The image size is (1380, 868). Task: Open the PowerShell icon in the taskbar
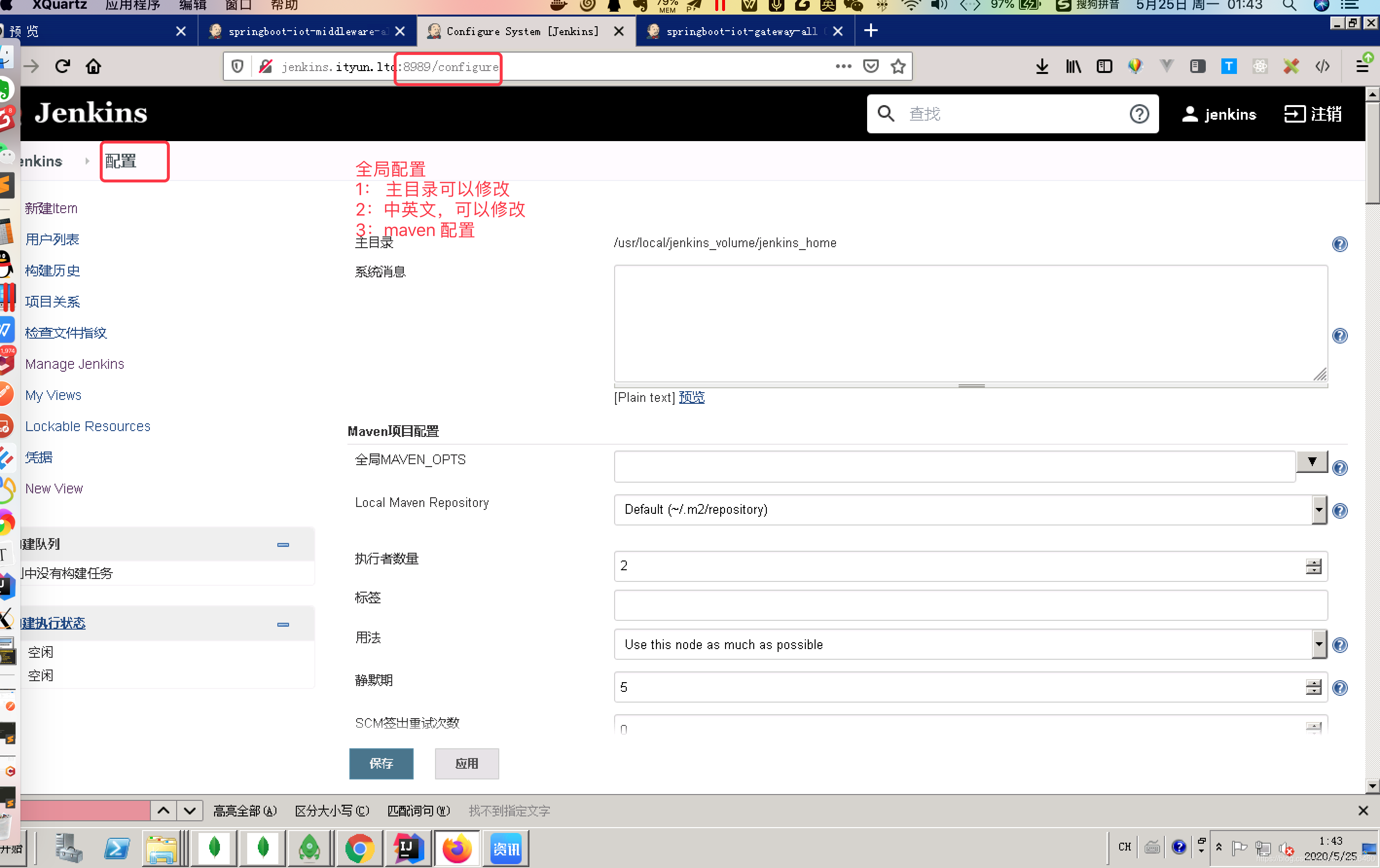pyautogui.click(x=117, y=848)
